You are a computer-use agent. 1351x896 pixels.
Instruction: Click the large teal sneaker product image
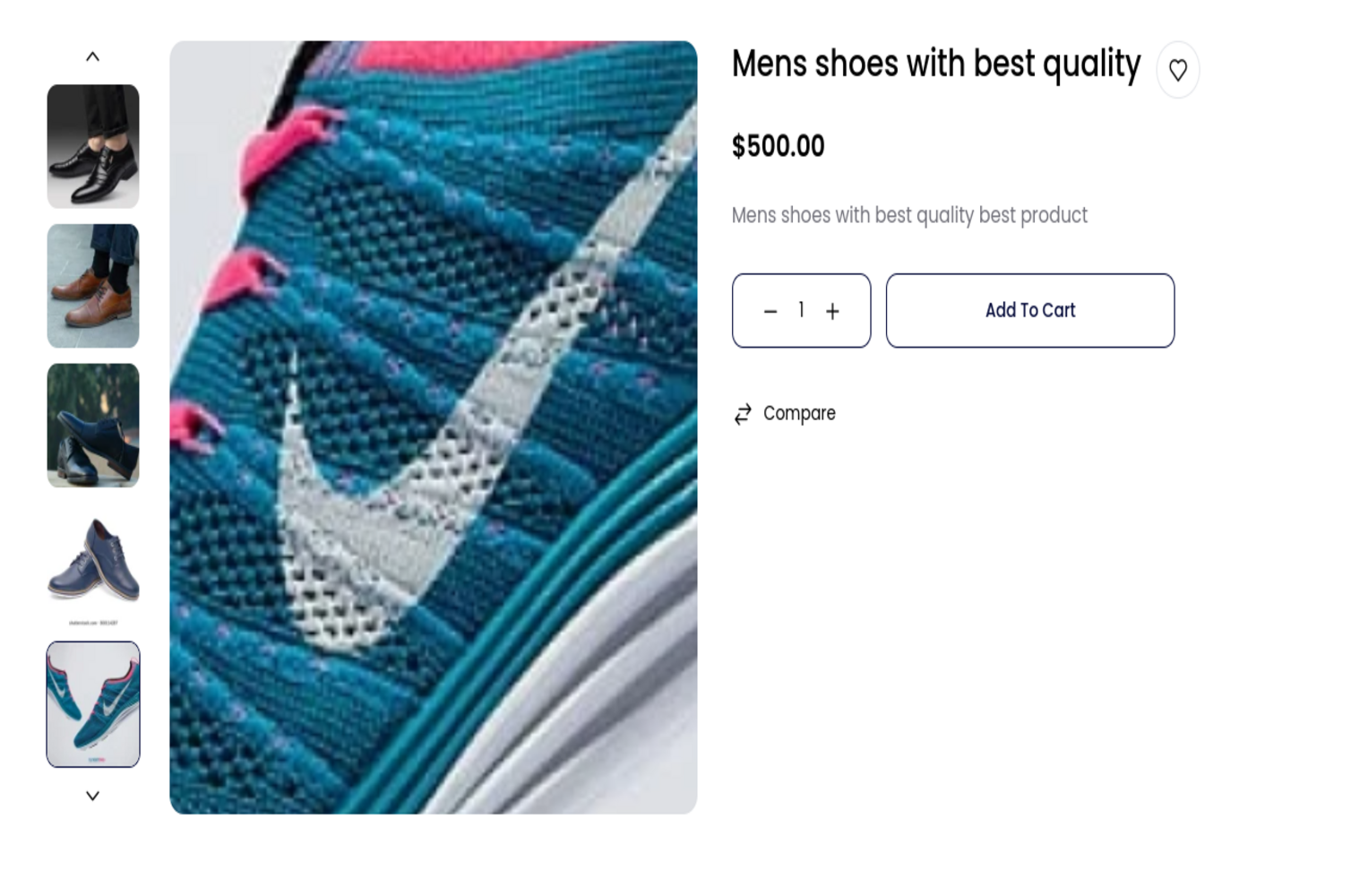click(433, 269)
